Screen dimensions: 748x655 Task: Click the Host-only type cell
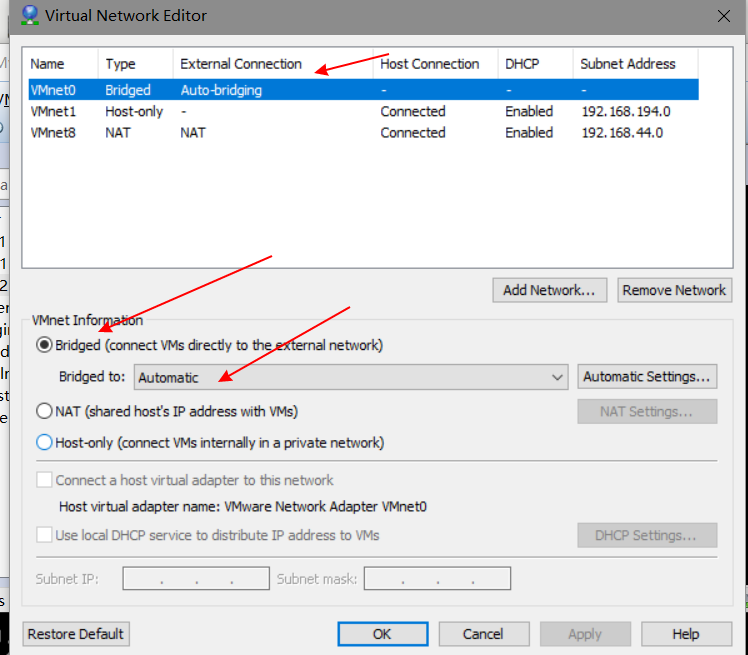(134, 111)
